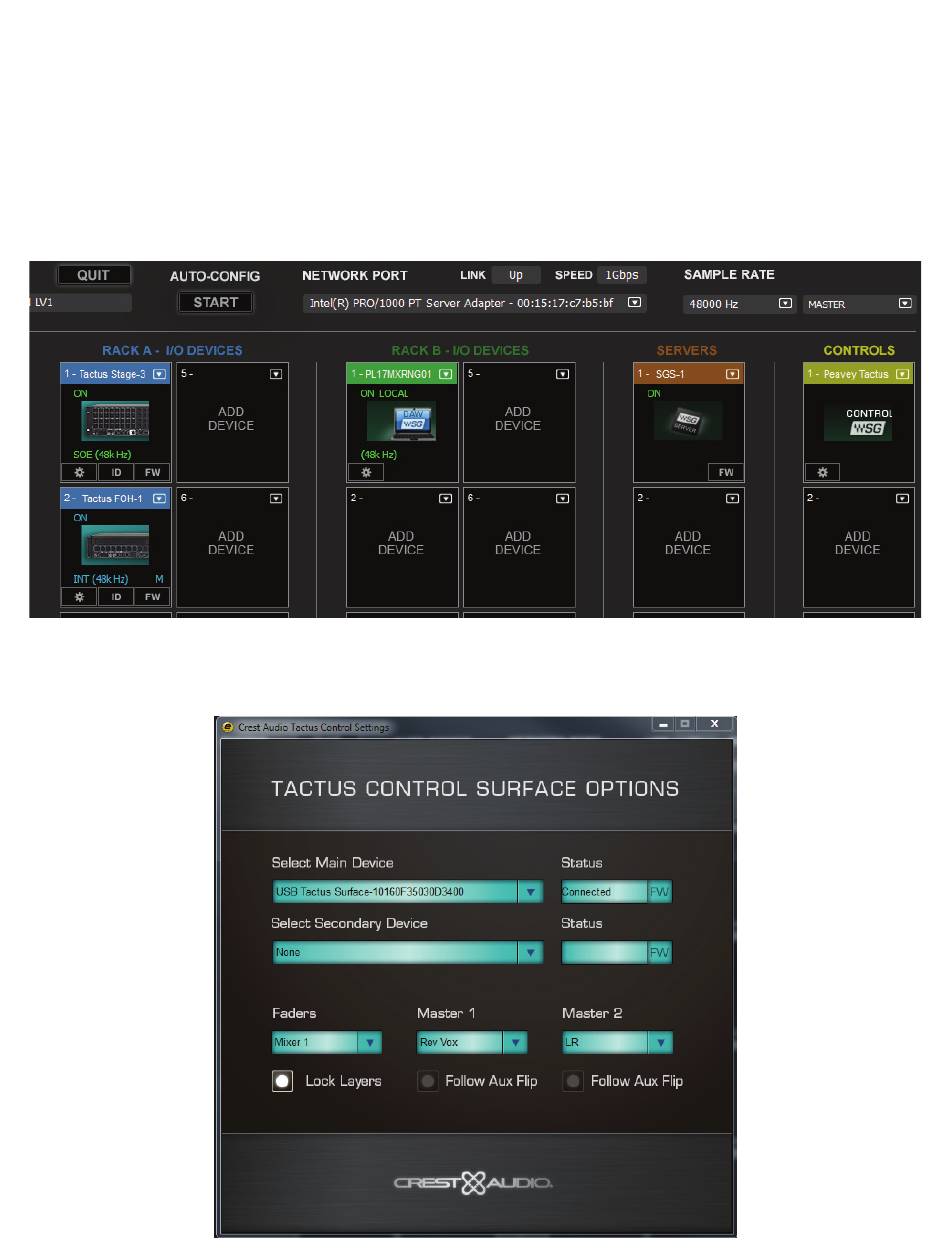Open gear settings for Peavey Tactus control

[823, 472]
